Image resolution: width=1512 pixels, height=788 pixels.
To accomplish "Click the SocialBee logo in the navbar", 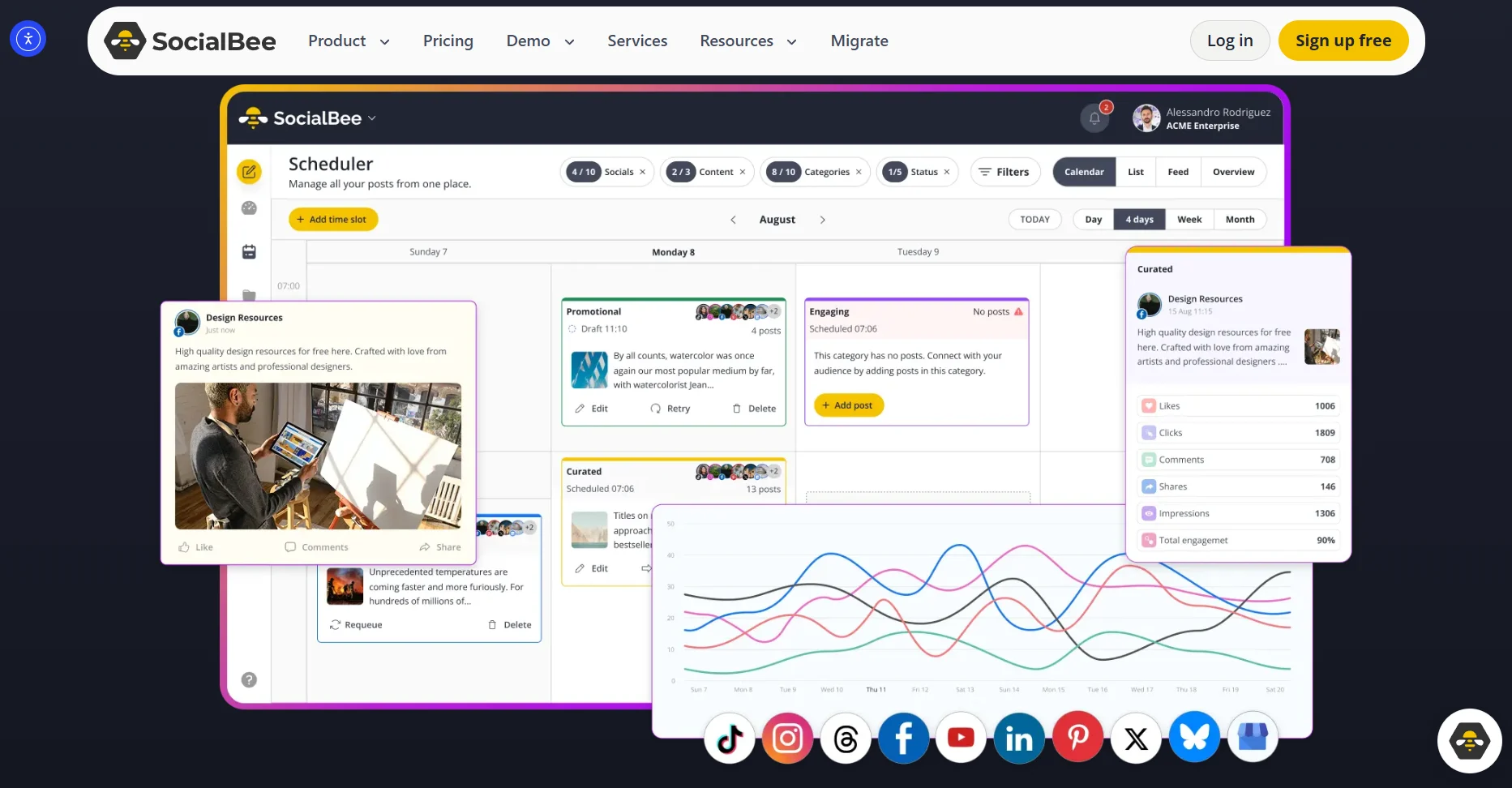I will (x=191, y=41).
